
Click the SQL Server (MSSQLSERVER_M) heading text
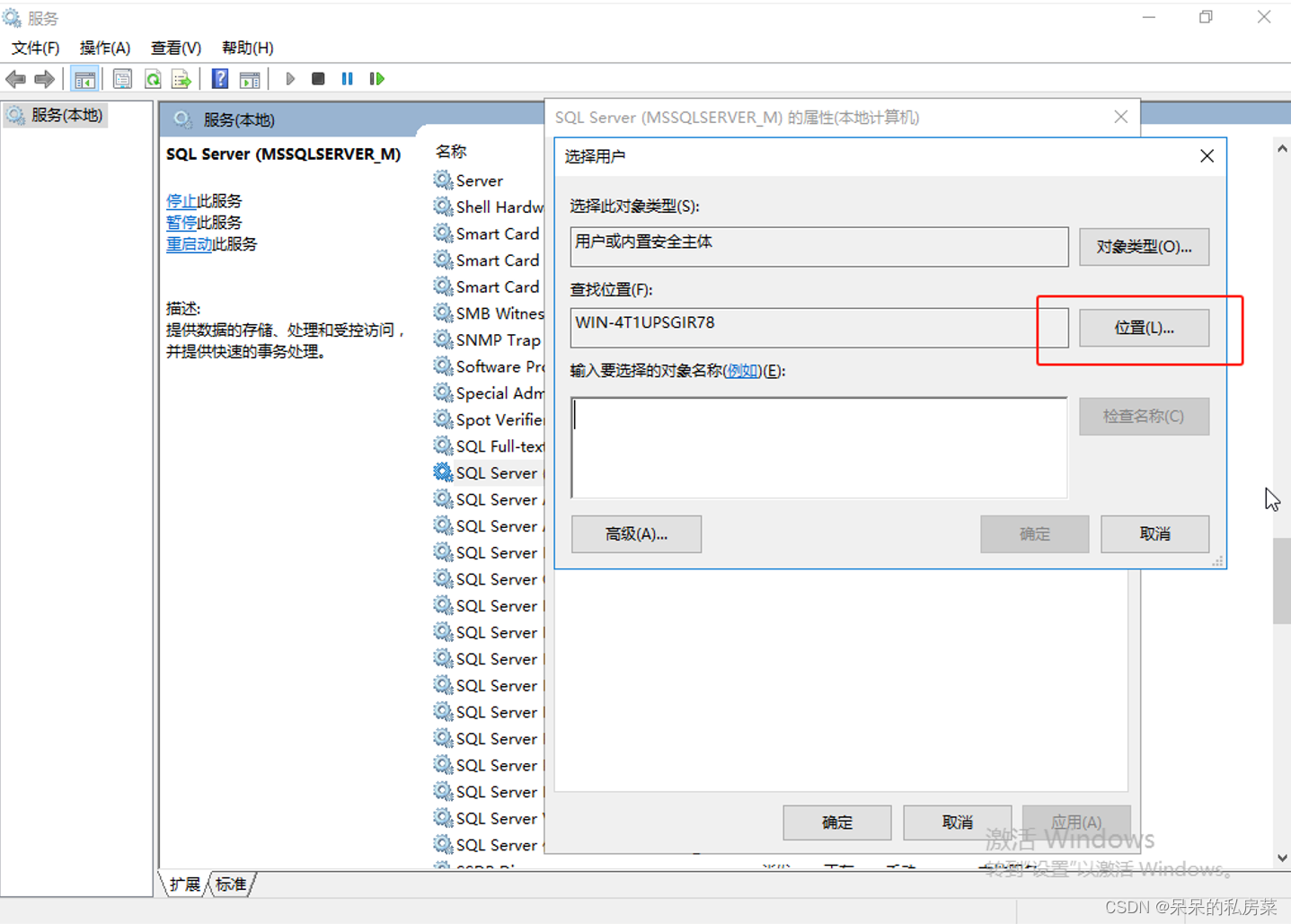(283, 154)
